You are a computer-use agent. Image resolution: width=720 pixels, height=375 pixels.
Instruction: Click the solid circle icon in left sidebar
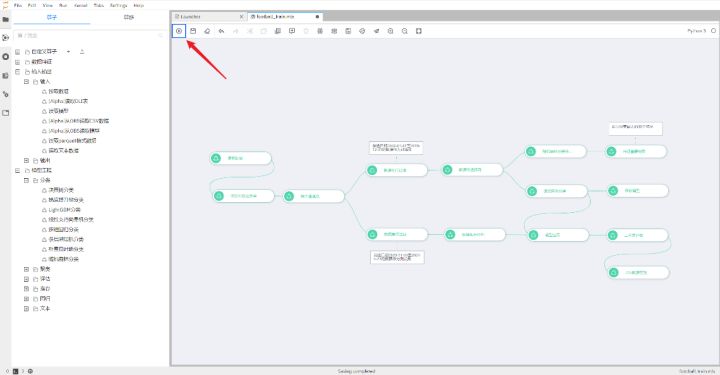6,56
